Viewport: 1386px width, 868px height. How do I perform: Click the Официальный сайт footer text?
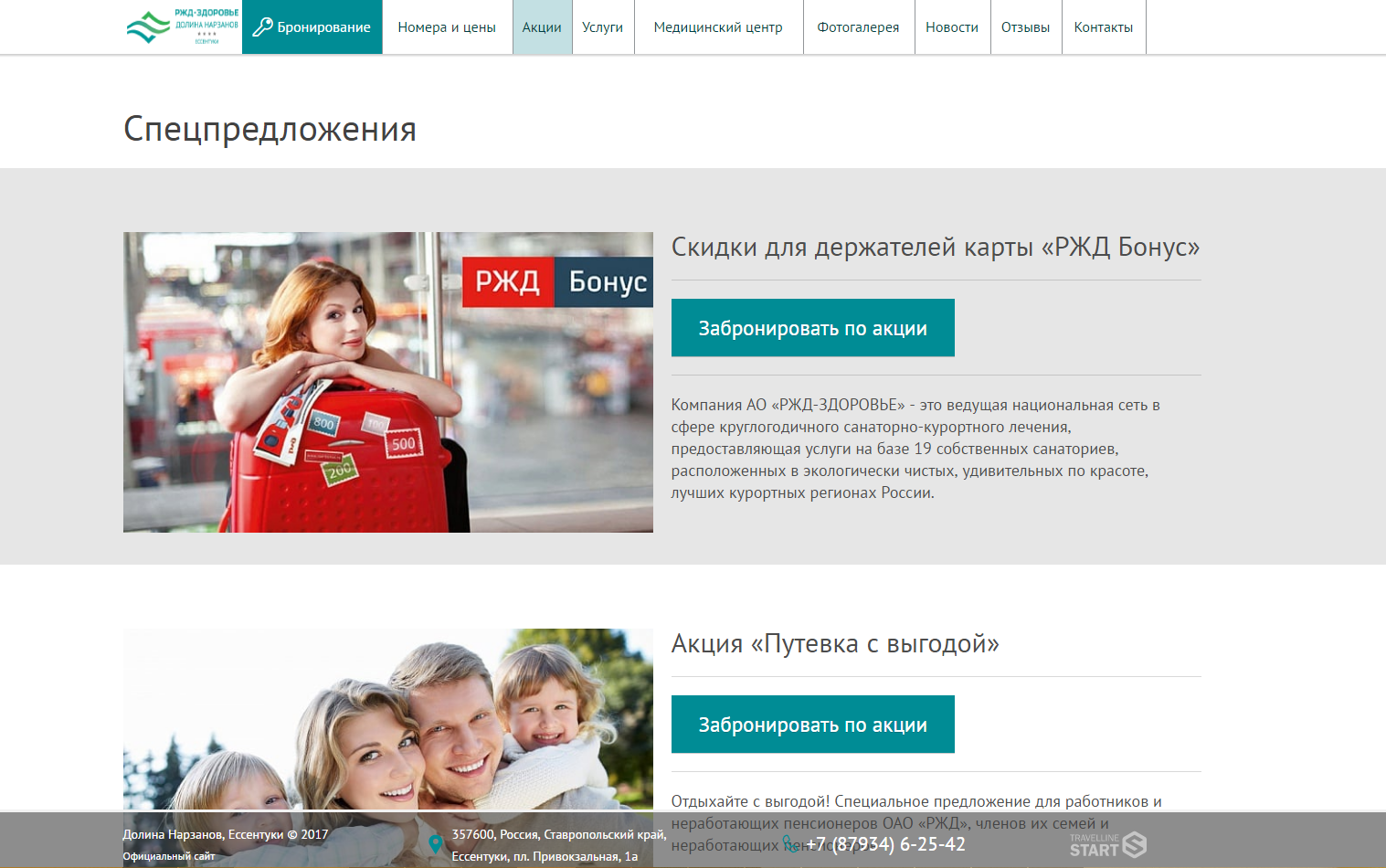click(169, 856)
